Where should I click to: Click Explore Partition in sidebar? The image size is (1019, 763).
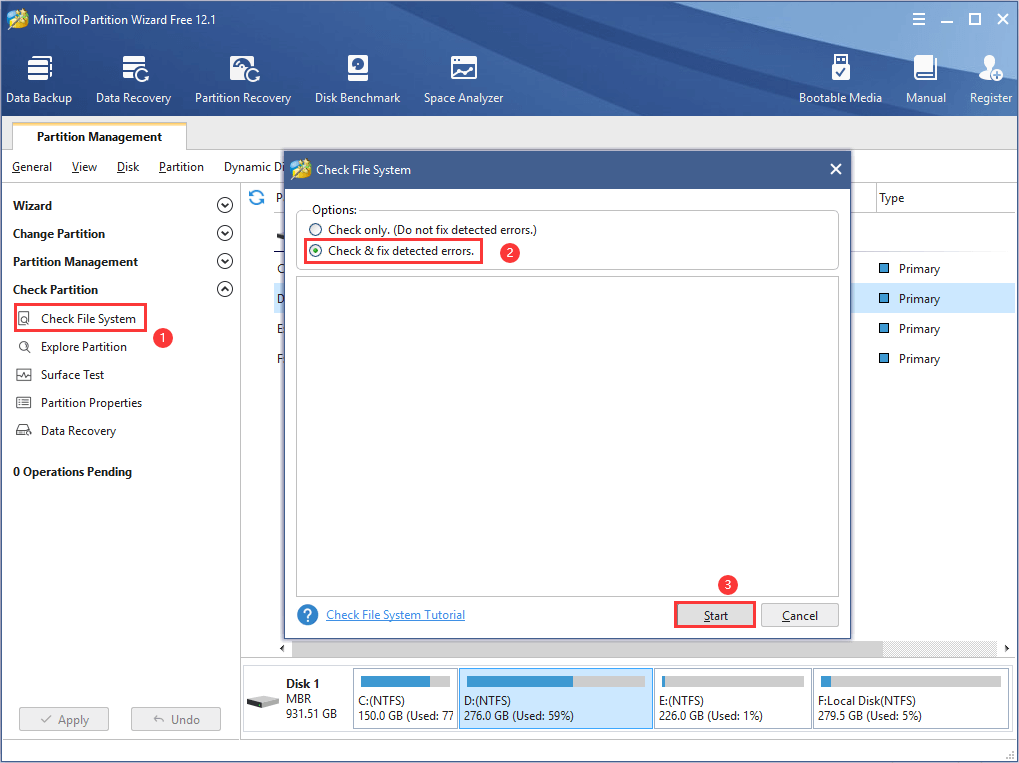point(84,346)
